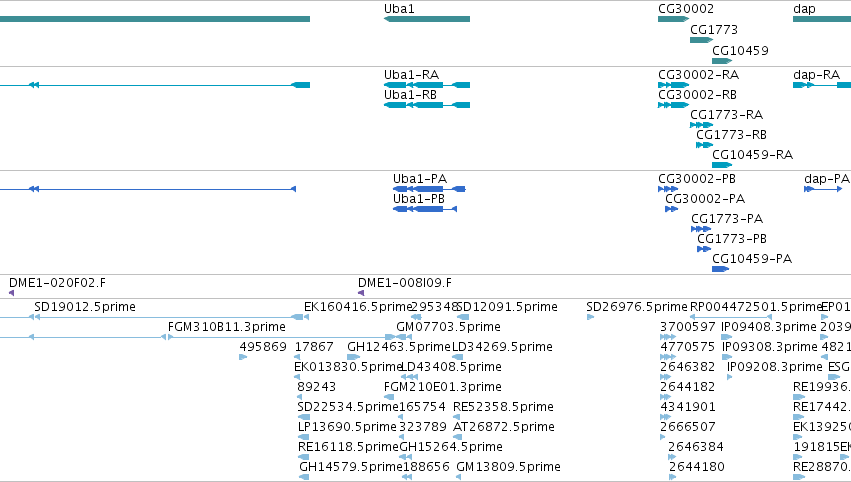Select the dap gene label

[804, 9]
